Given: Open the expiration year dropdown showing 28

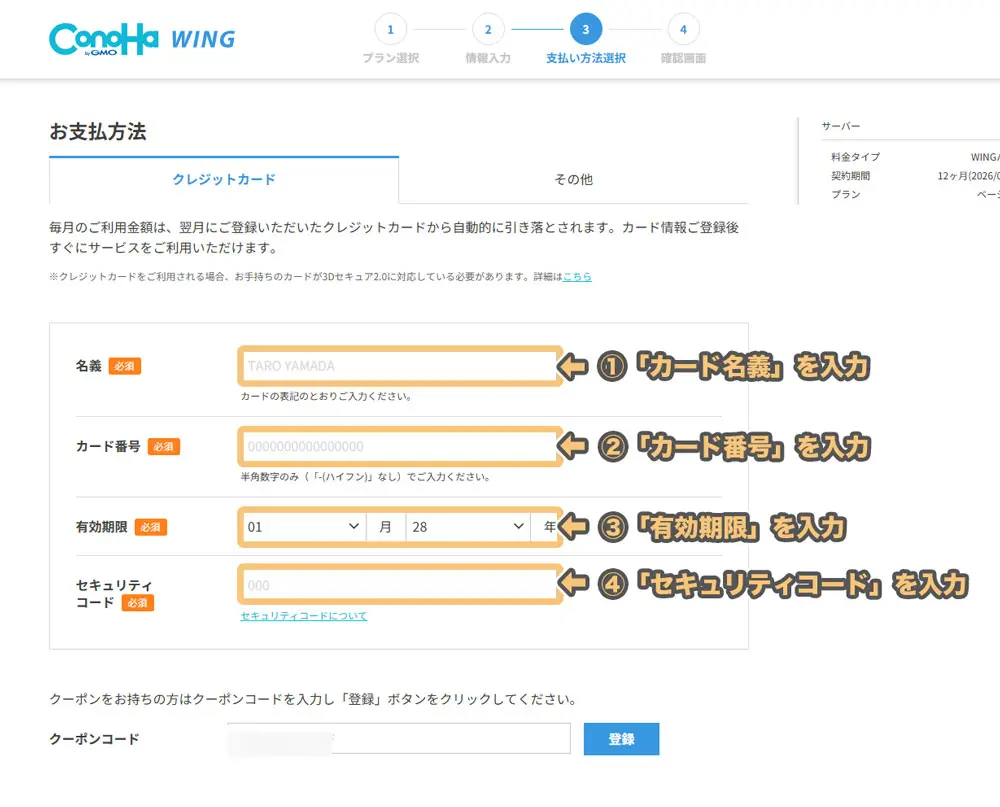Looking at the screenshot, I should pos(465,524).
